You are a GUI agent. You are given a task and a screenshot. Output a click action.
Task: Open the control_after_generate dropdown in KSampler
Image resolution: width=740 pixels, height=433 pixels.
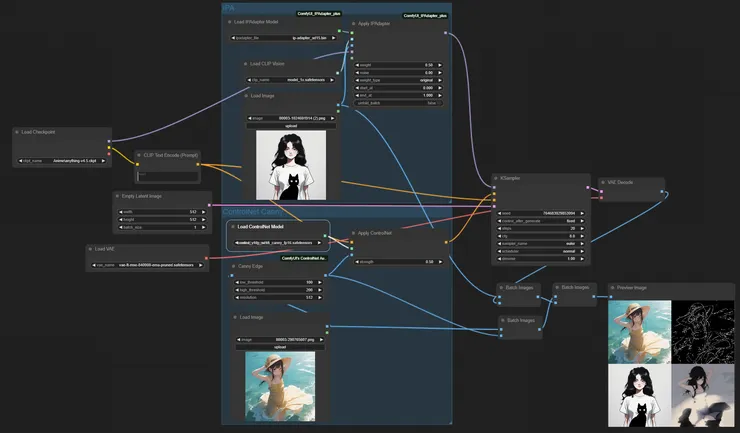point(540,219)
